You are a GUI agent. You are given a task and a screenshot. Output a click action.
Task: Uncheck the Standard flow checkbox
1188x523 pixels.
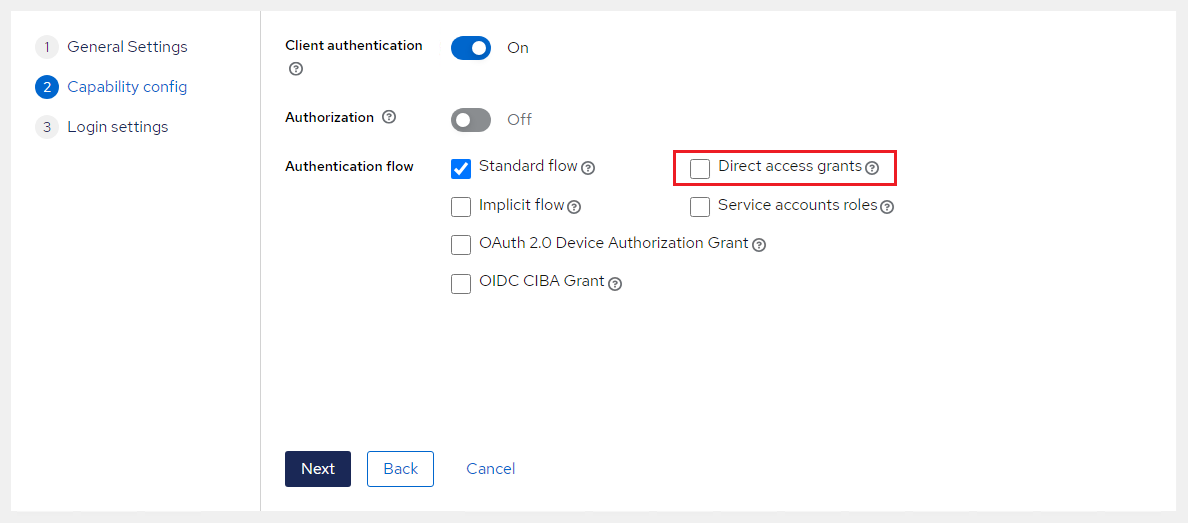461,168
